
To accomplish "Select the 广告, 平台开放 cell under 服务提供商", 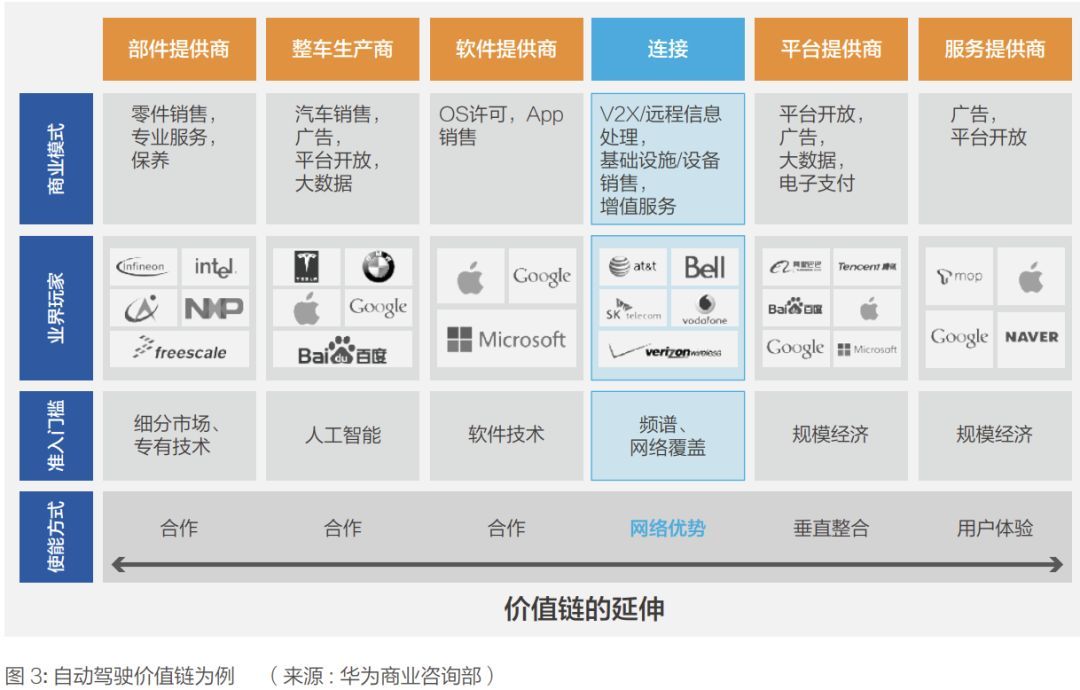I will coord(995,158).
